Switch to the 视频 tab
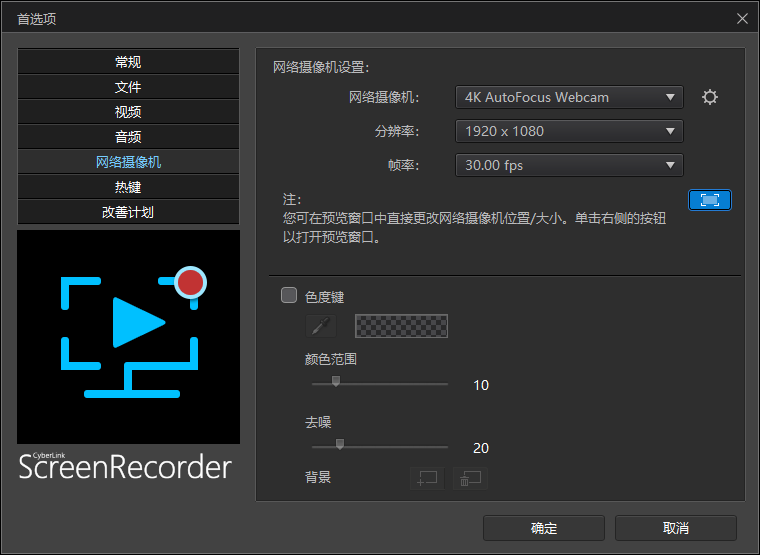760x555 pixels. point(128,111)
